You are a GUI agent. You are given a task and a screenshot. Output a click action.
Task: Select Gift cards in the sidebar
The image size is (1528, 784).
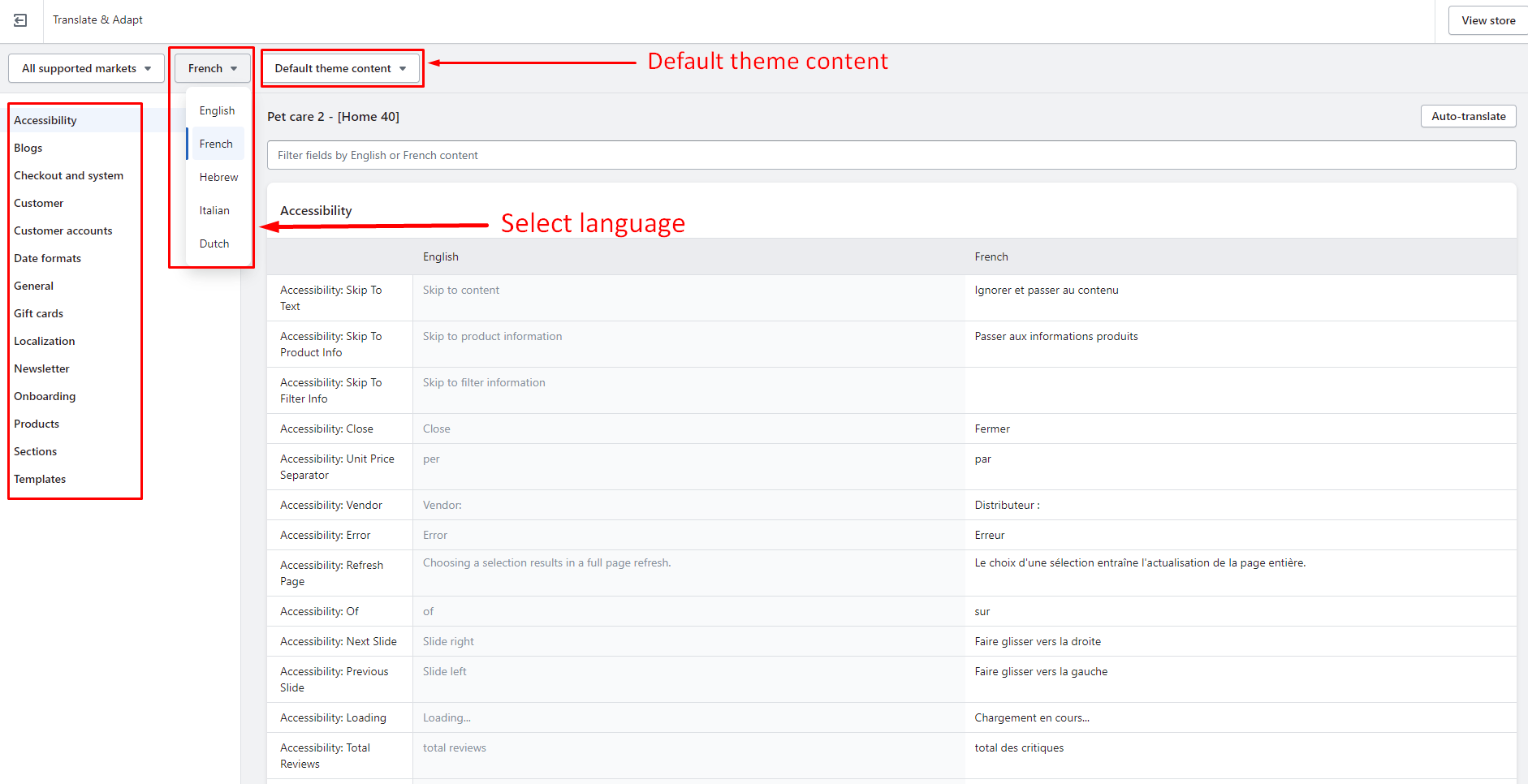click(x=39, y=313)
